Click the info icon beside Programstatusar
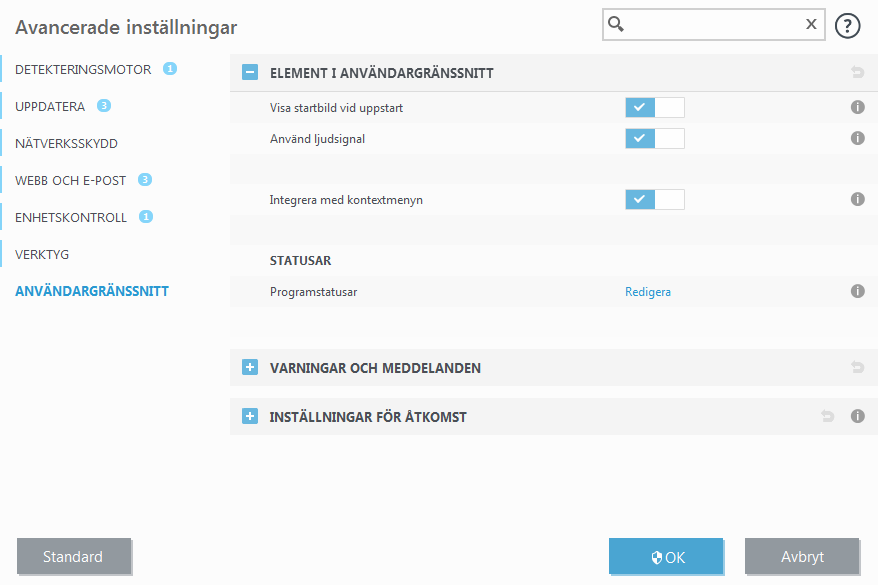The height and width of the screenshot is (585, 878). click(x=857, y=291)
